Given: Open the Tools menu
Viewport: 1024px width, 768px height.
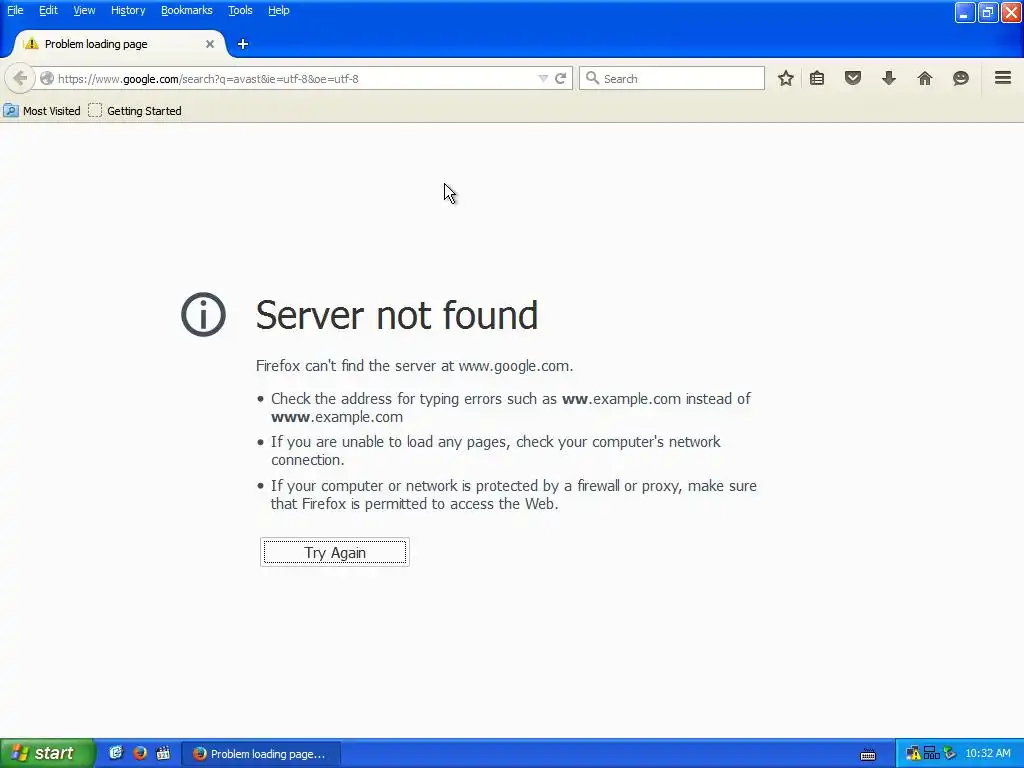Looking at the screenshot, I should pyautogui.click(x=240, y=10).
